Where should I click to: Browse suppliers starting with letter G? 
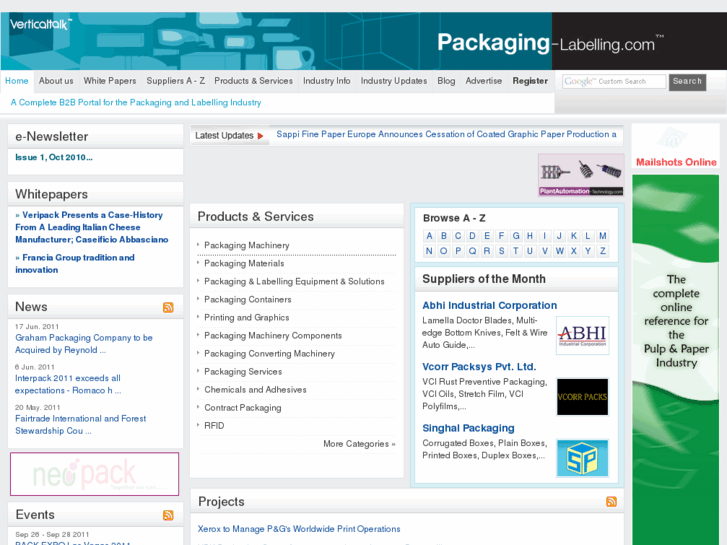(x=516, y=236)
